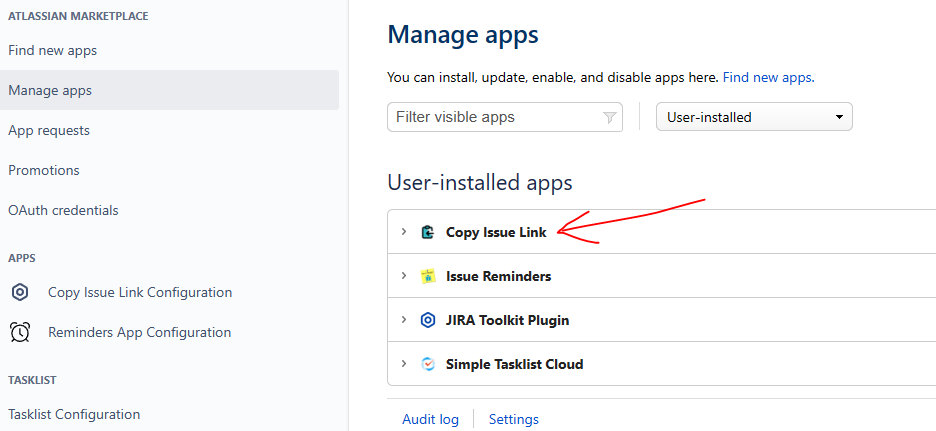Click the Copy Issue Link app icon
936x431 pixels.
[427, 232]
